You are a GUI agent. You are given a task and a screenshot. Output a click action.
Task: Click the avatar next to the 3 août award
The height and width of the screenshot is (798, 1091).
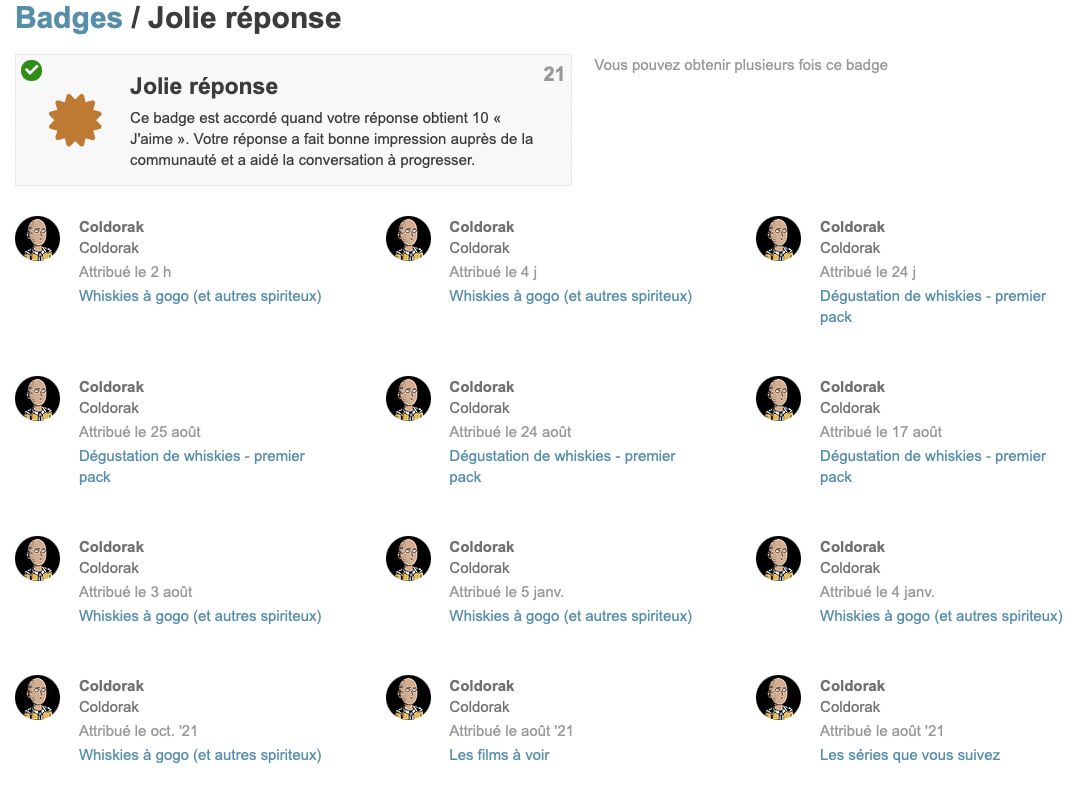click(x=37, y=558)
